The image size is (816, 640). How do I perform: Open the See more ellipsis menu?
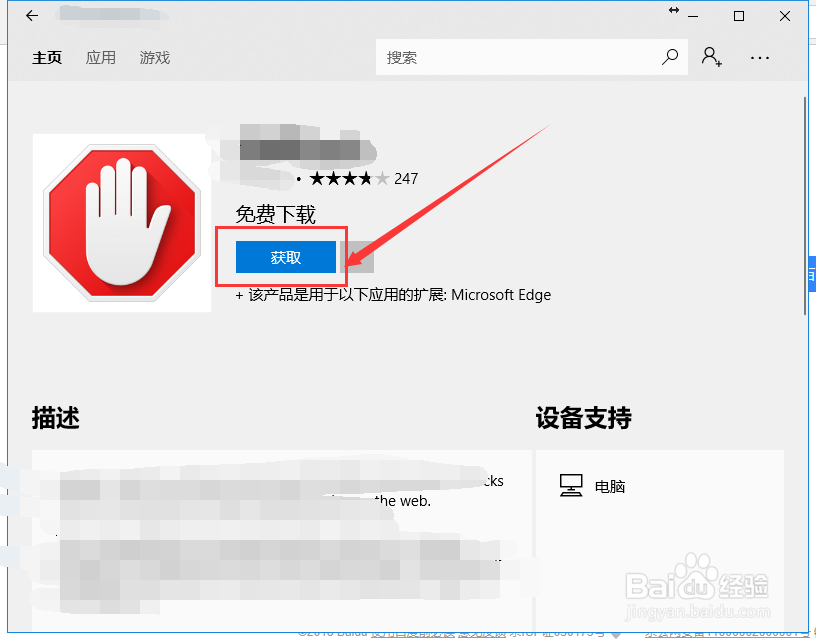click(x=759, y=57)
